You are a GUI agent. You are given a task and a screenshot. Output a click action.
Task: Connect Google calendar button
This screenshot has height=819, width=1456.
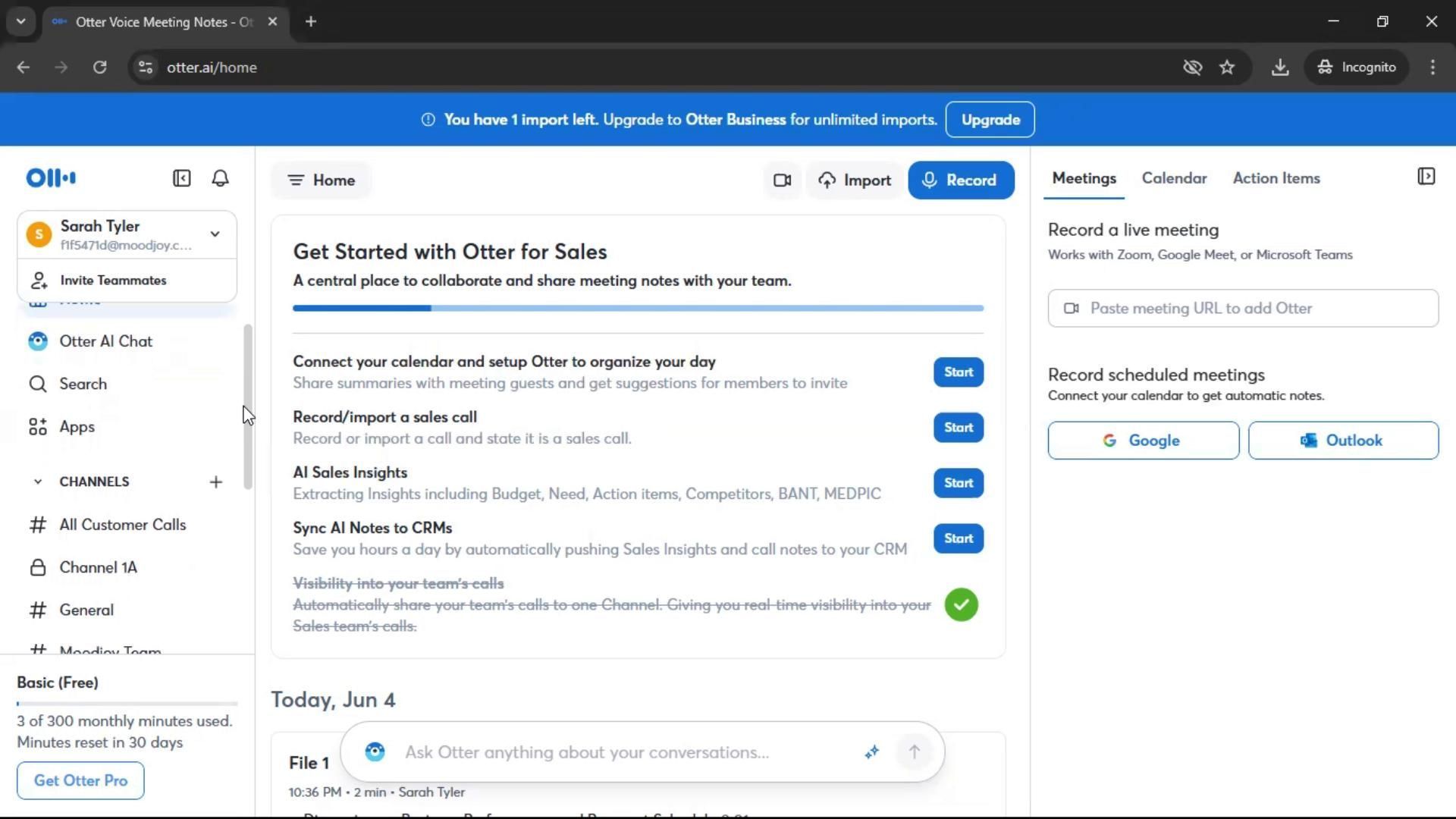(x=1143, y=441)
